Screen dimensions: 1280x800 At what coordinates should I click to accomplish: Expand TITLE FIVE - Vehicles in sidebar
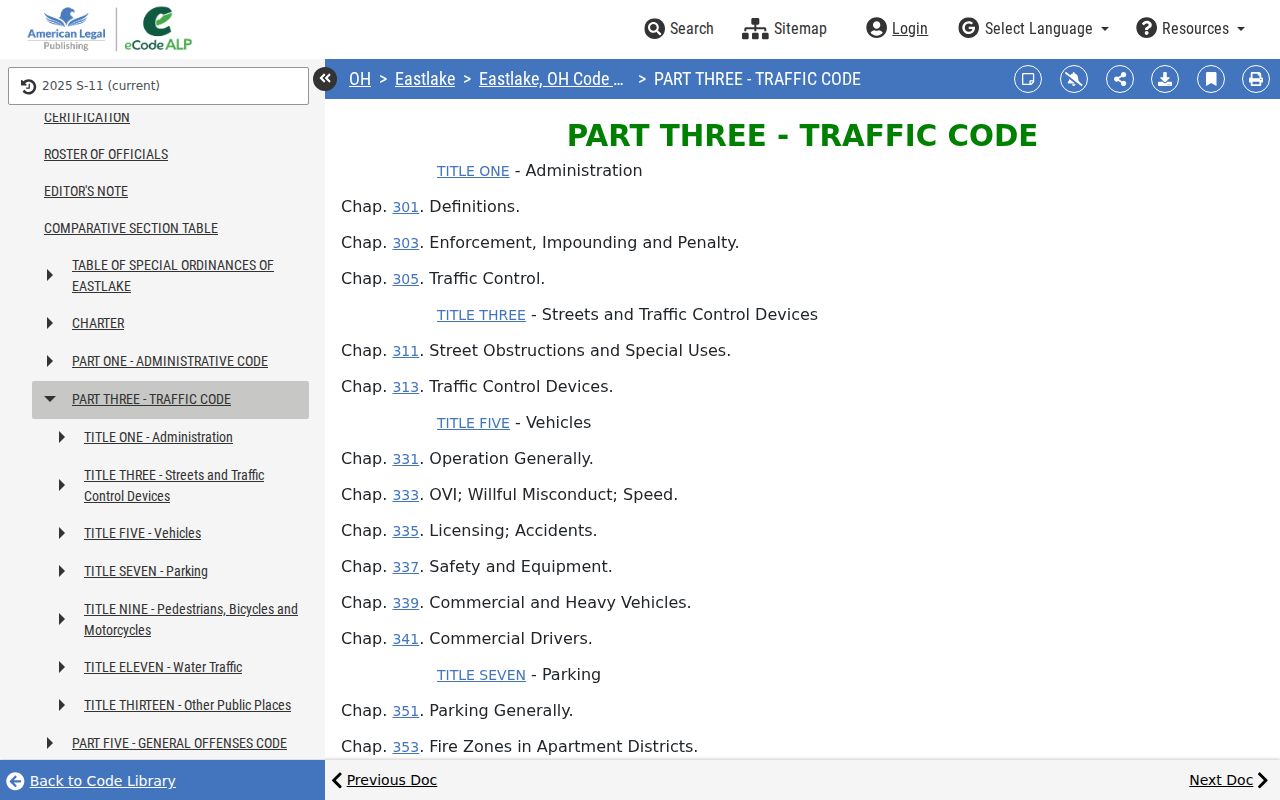tap(62, 533)
